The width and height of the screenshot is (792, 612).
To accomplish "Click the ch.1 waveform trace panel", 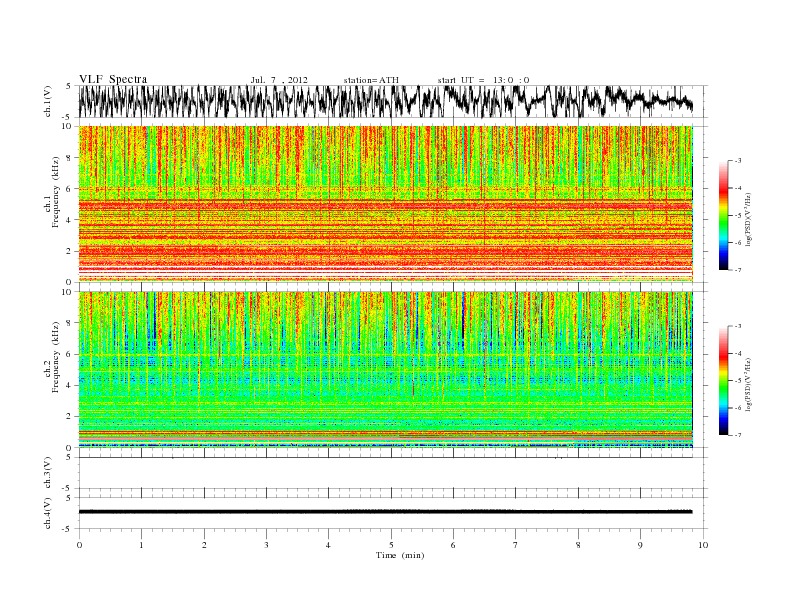I will pyautogui.click(x=392, y=101).
